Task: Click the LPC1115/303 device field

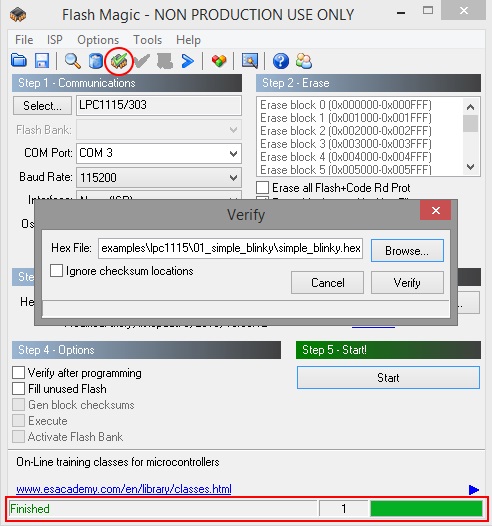Action: [159, 106]
